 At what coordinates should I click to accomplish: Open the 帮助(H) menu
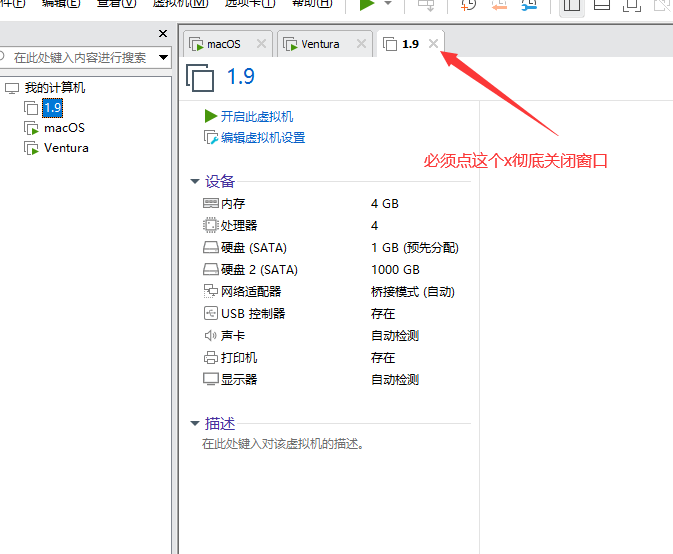312,3
